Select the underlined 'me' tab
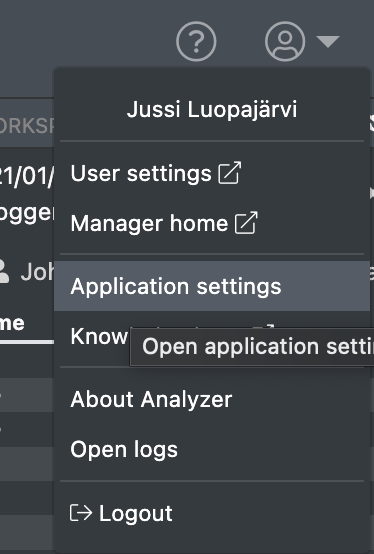 tap(12, 323)
